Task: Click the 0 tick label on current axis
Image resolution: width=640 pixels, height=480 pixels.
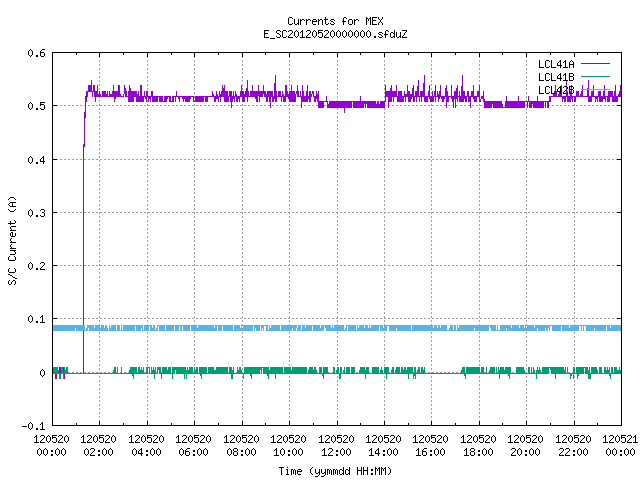Action: click(x=42, y=373)
